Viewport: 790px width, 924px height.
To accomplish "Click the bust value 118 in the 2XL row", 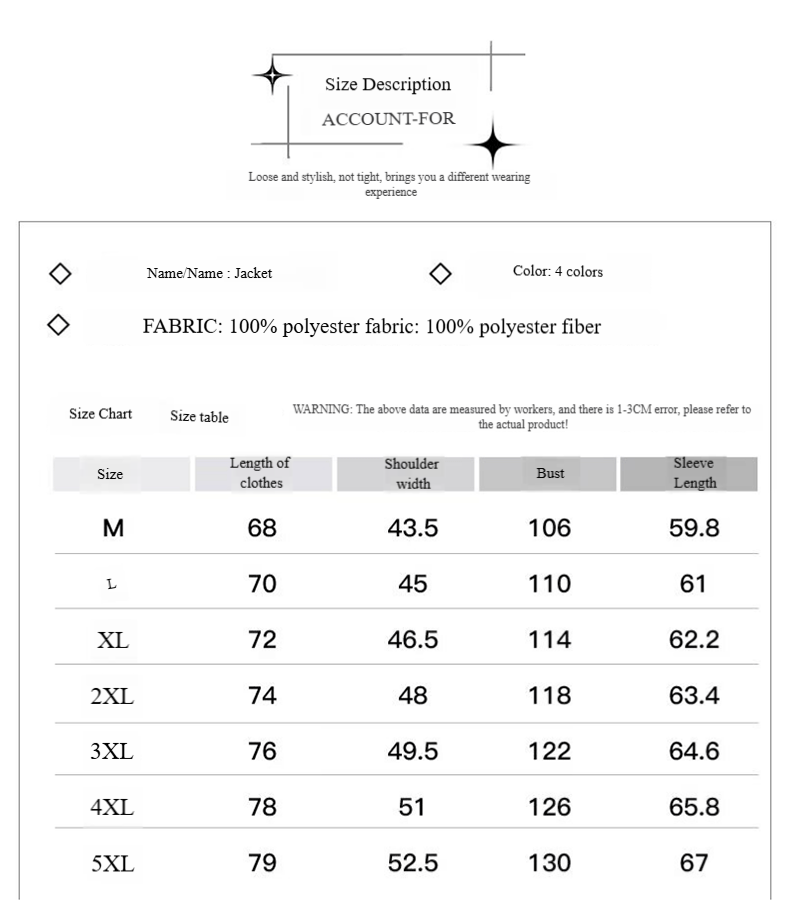I will coord(550,695).
